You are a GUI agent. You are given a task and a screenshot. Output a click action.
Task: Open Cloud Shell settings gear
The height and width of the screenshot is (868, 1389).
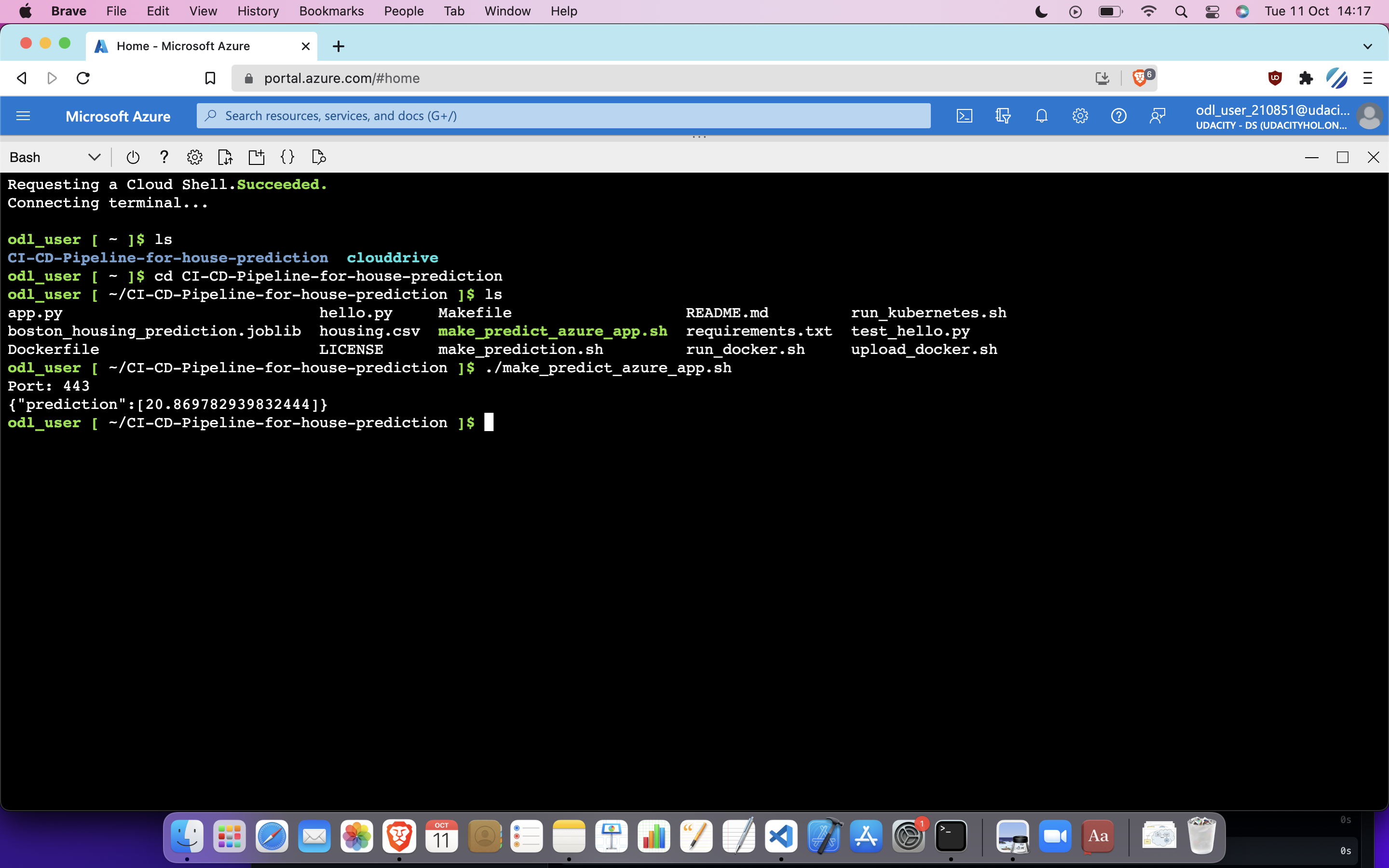[194, 157]
